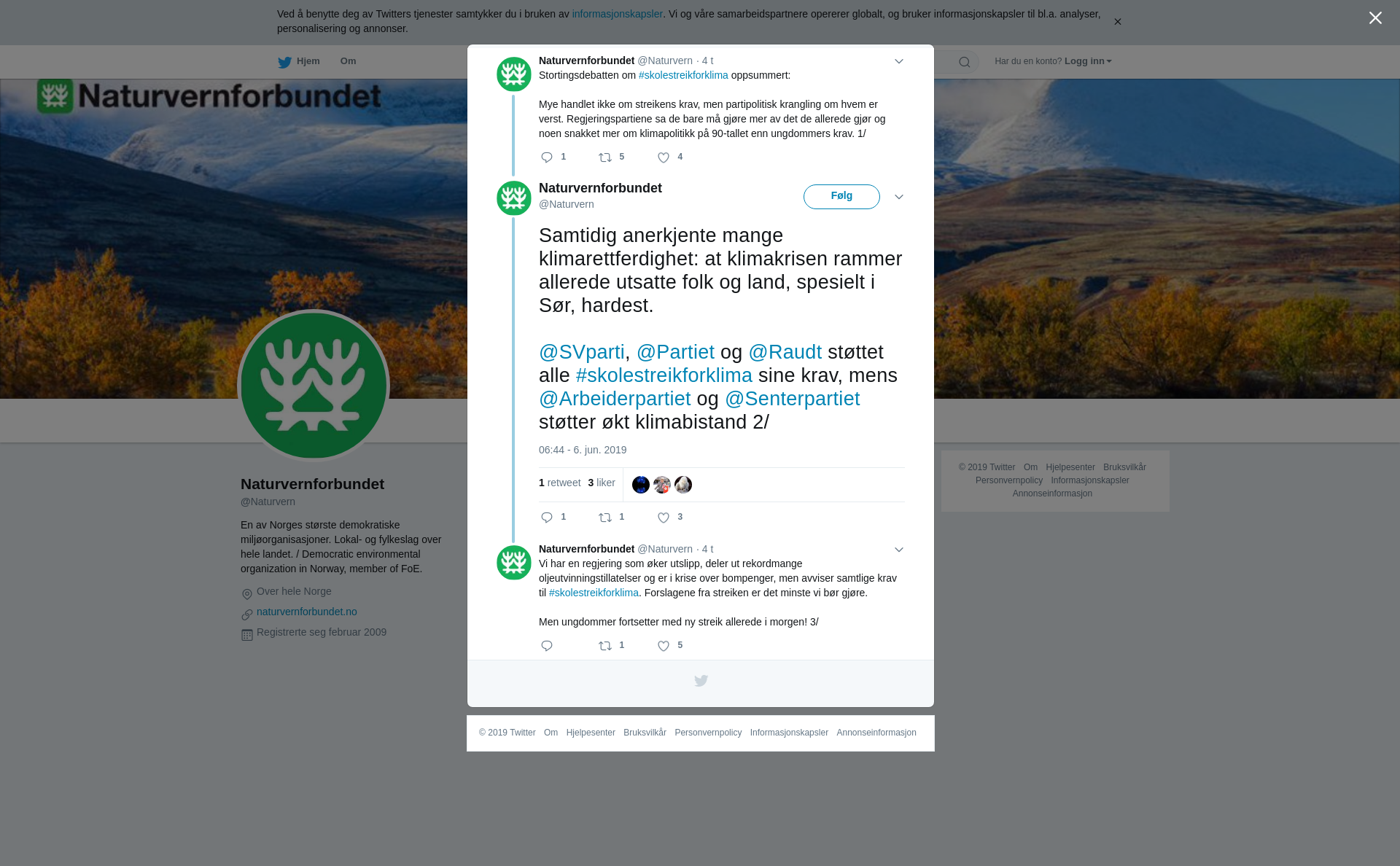Image resolution: width=1400 pixels, height=866 pixels.
Task: Reply to the third tweet ending 3/
Action: (x=547, y=646)
